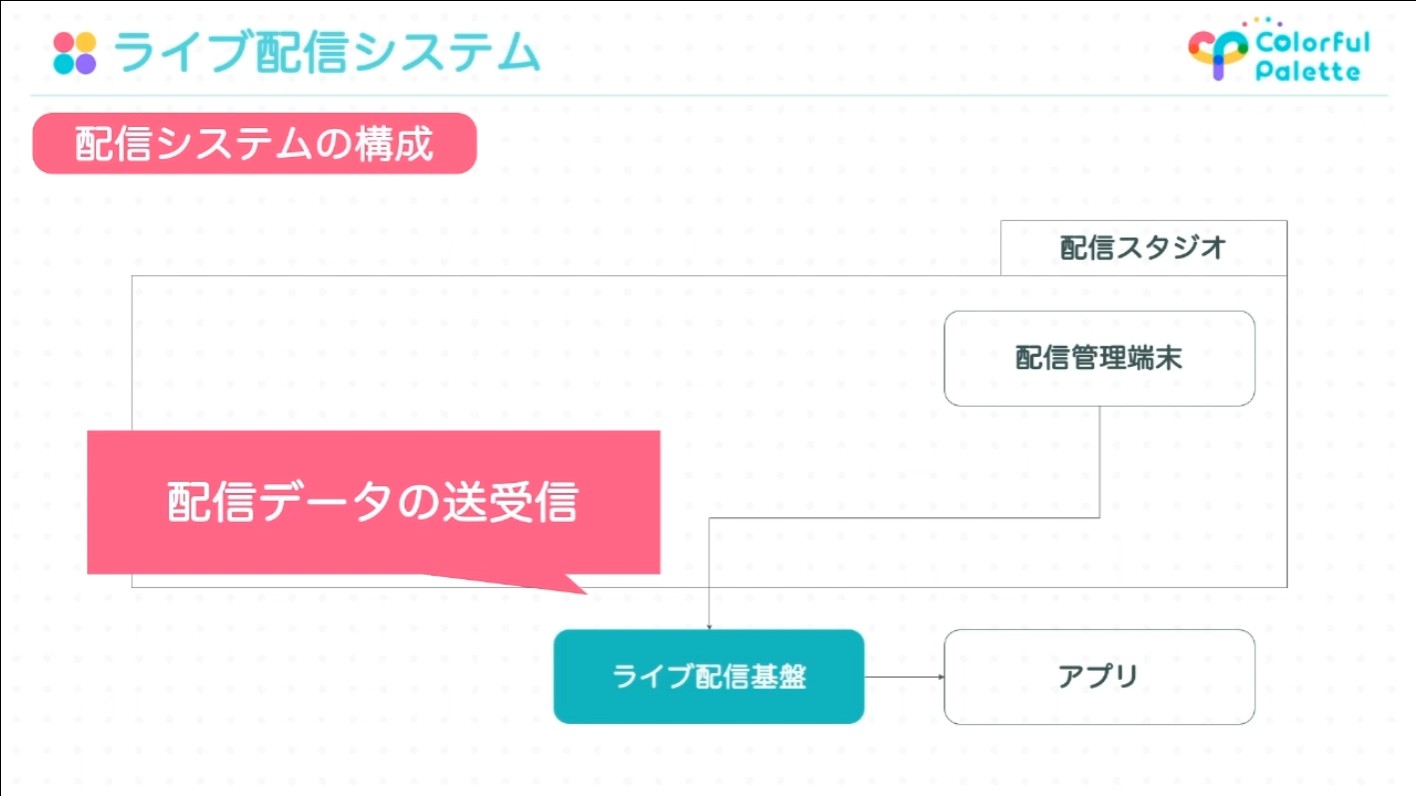Click the yellow dot in the title logo
1416x796 pixels.
pos(86,43)
